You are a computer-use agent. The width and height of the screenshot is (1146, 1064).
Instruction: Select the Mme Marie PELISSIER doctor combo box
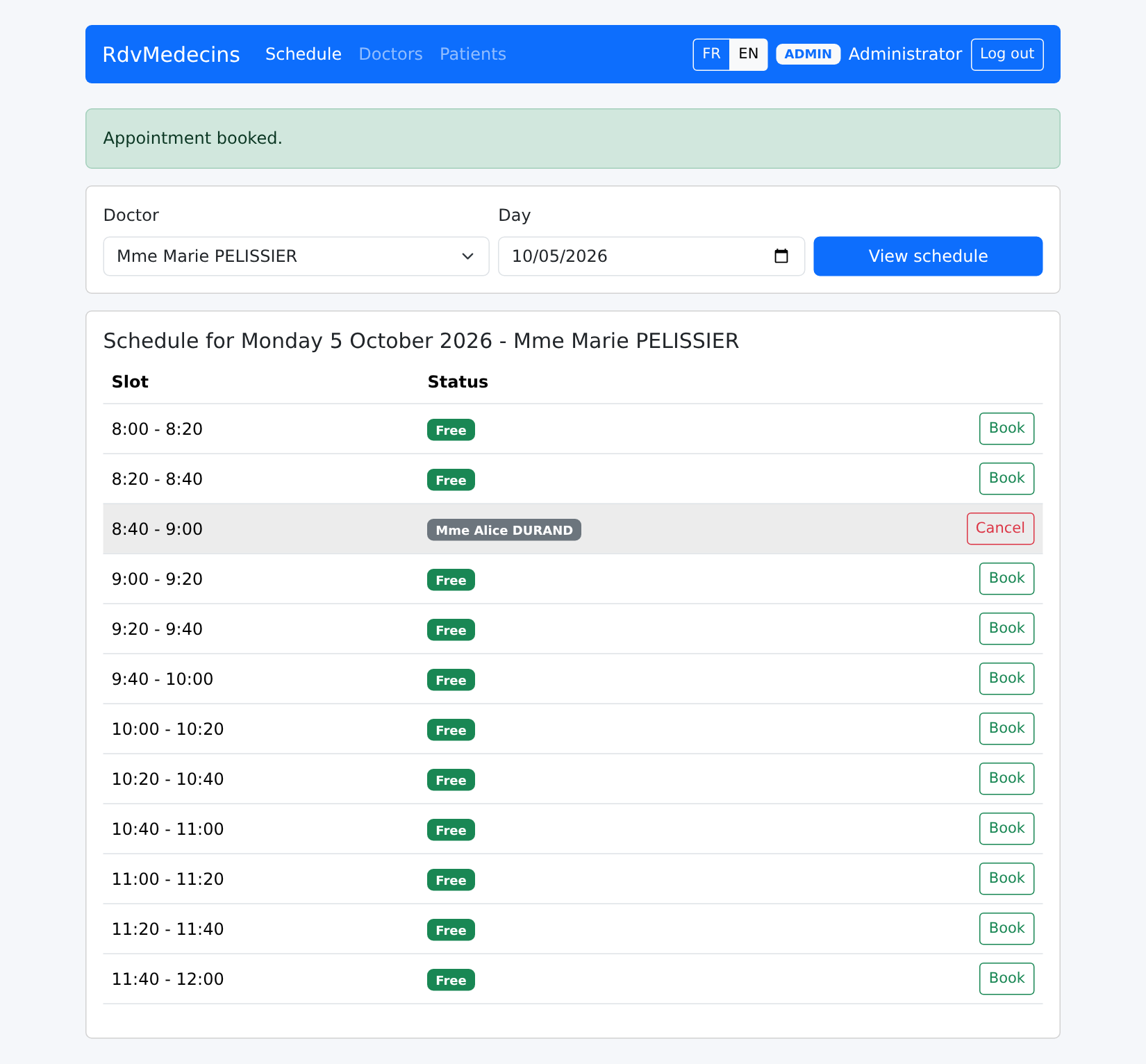tap(296, 256)
